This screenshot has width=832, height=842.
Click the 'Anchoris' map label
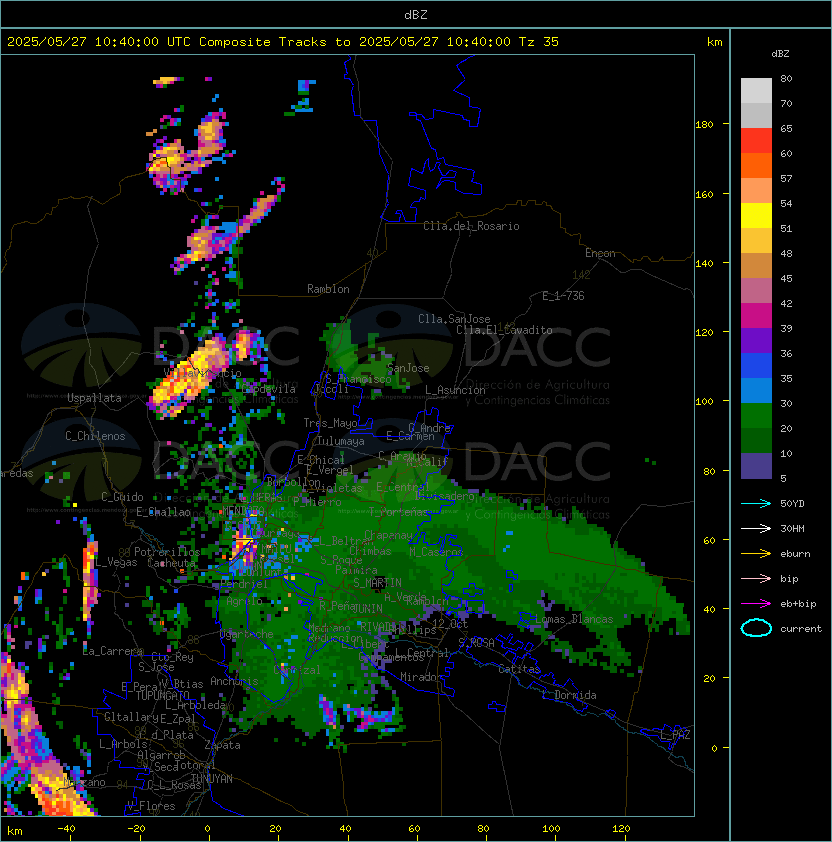(x=234, y=681)
